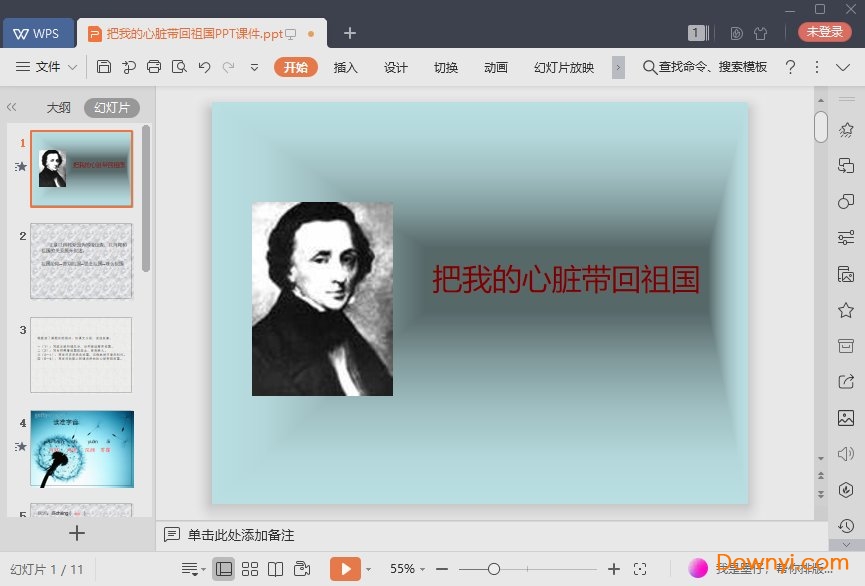Click the 未登录 login button
This screenshot has width=865, height=586.
coord(824,31)
